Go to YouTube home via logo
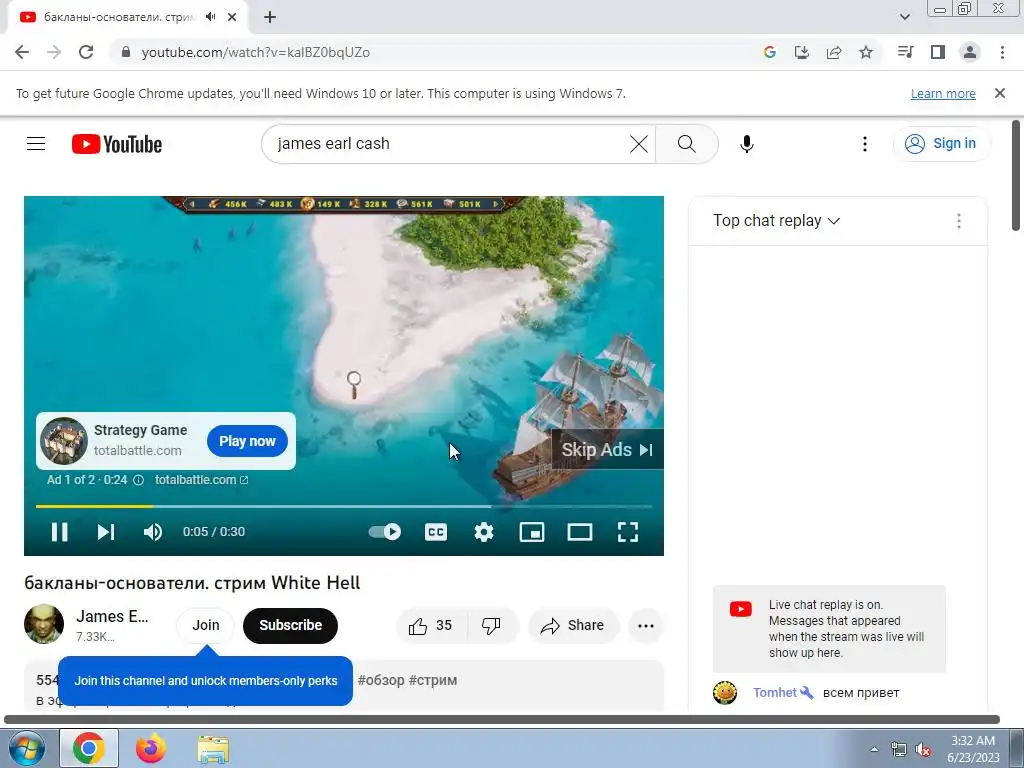Viewport: 1024px width, 768px height. click(117, 144)
